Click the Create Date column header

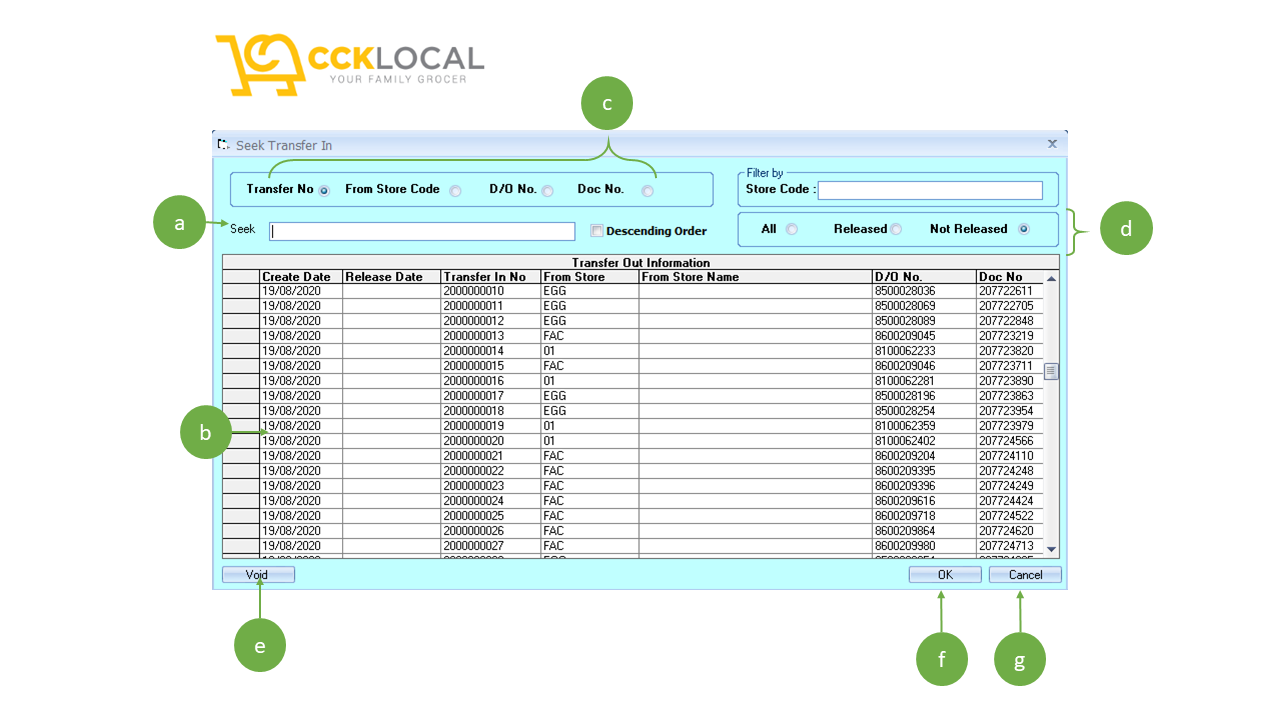click(x=297, y=277)
